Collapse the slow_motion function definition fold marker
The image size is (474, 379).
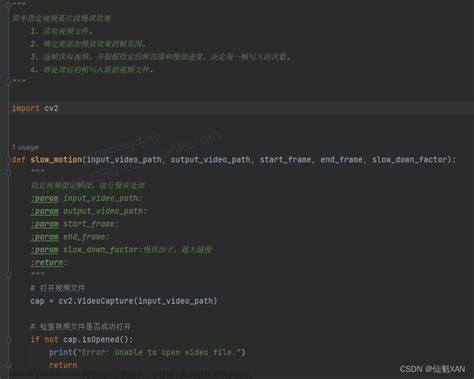pos(9,160)
